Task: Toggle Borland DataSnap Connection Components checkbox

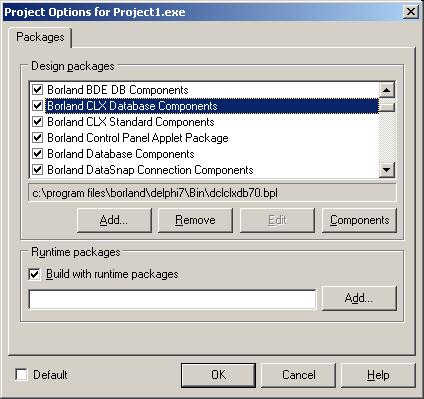Action: [x=37, y=170]
